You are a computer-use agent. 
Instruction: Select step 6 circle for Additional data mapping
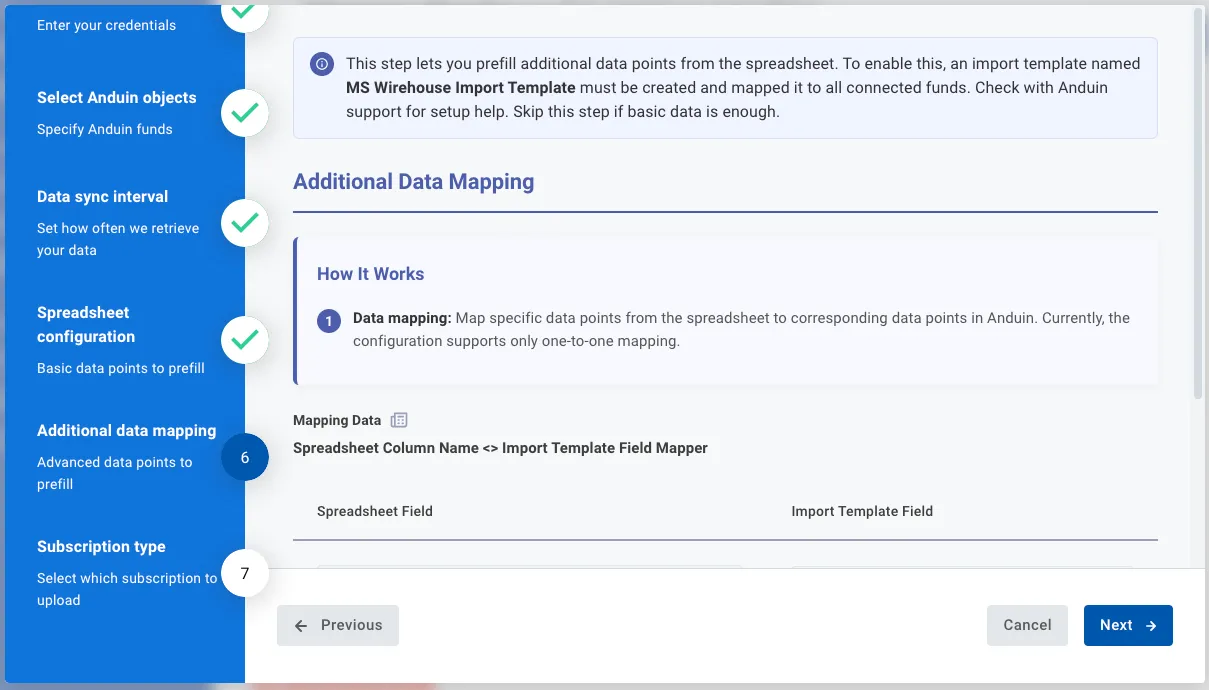(x=244, y=457)
